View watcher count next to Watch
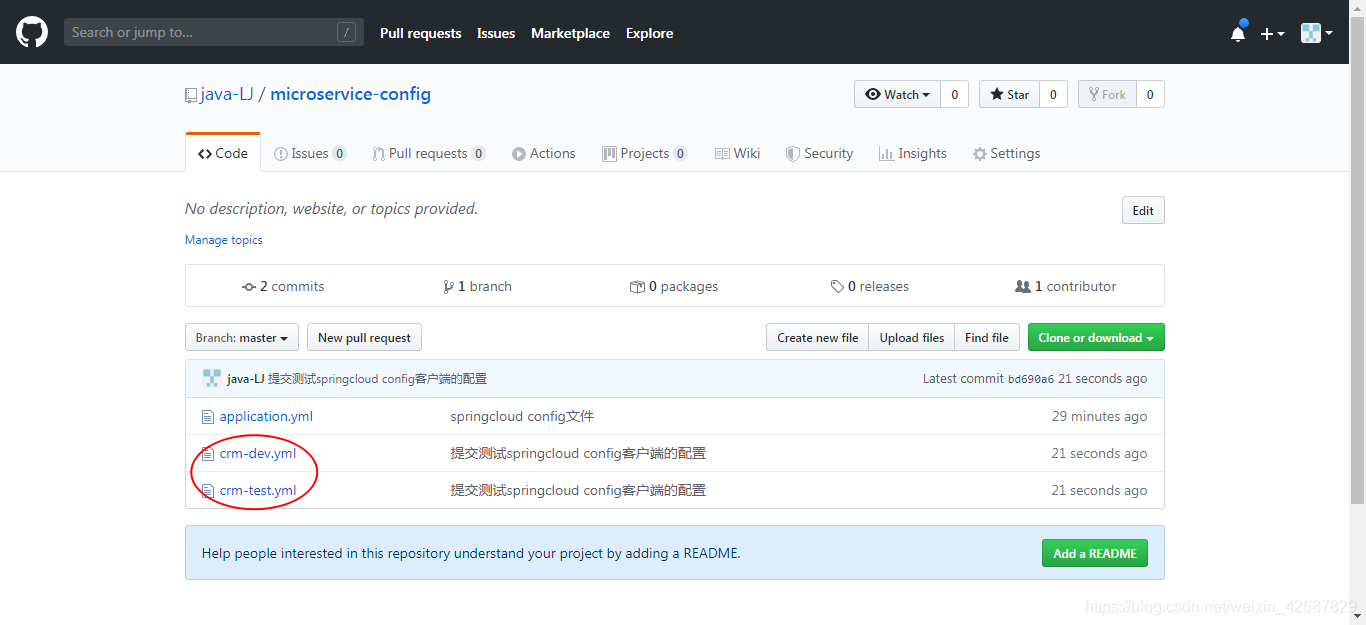1366x625 pixels. (954, 94)
